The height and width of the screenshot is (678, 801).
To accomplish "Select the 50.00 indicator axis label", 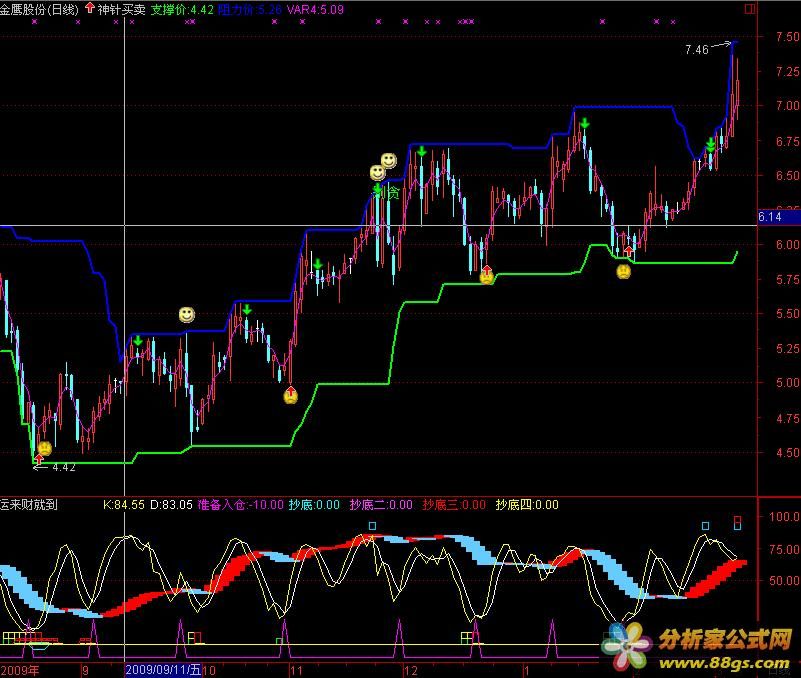I will (785, 580).
